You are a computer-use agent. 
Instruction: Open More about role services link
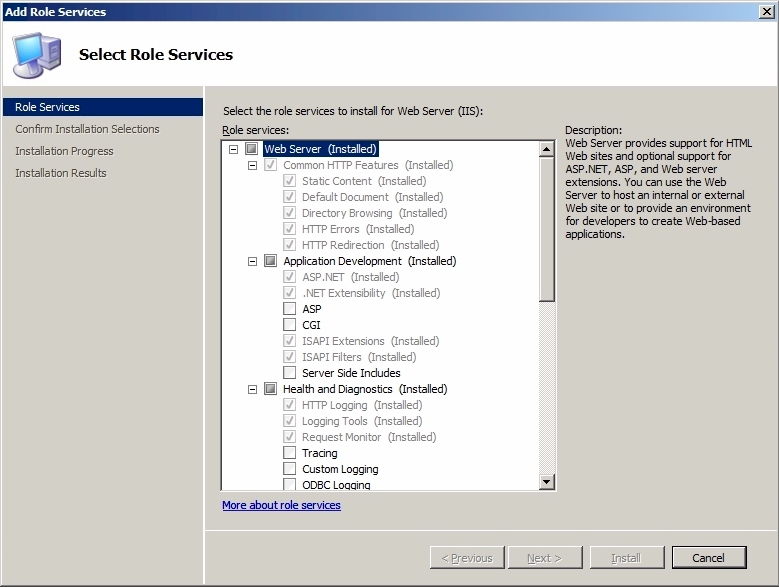point(281,505)
